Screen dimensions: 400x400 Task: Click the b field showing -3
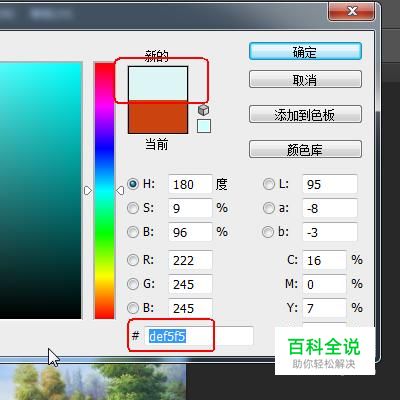coord(330,232)
